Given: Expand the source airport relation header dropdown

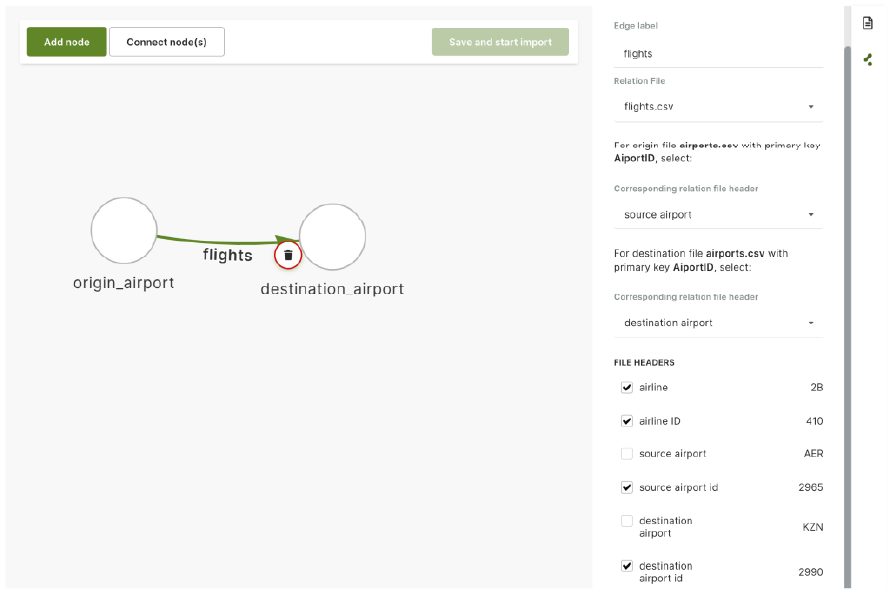Looking at the screenshot, I should pyautogui.click(x=718, y=215).
